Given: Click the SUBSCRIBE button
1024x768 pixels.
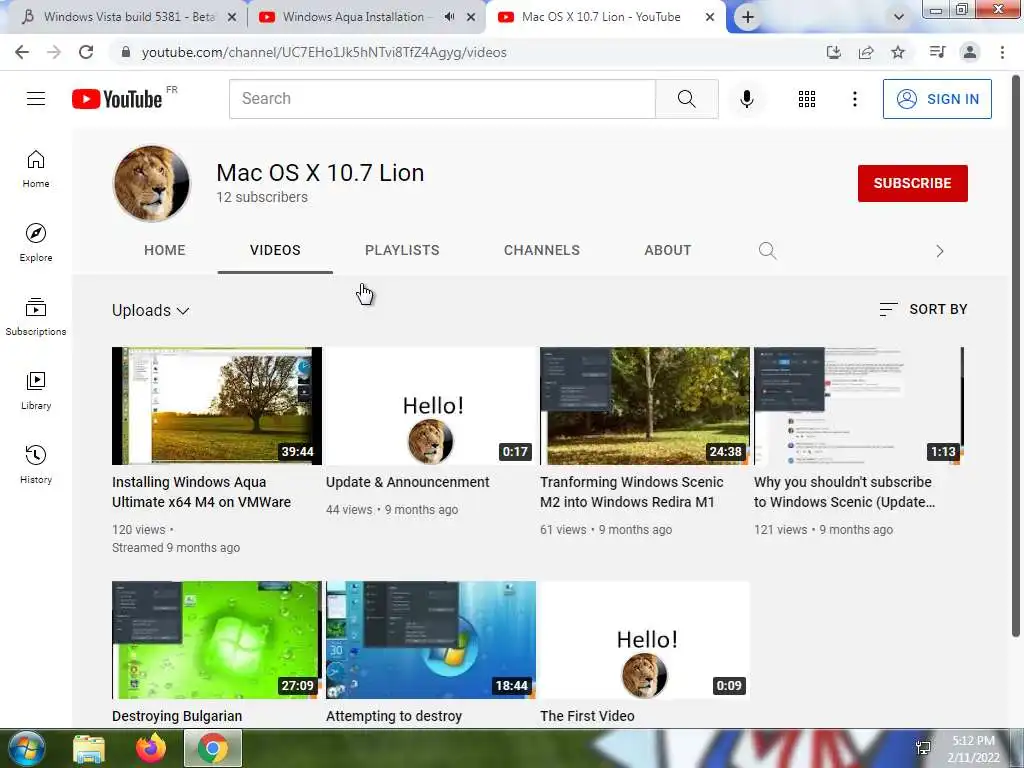Looking at the screenshot, I should pyautogui.click(x=912, y=184).
